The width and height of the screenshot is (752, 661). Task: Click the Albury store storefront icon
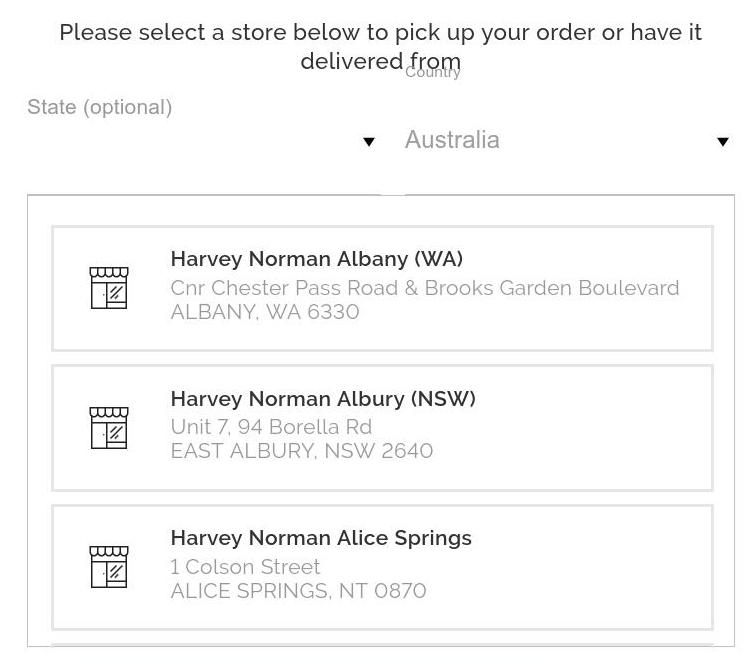(109, 428)
